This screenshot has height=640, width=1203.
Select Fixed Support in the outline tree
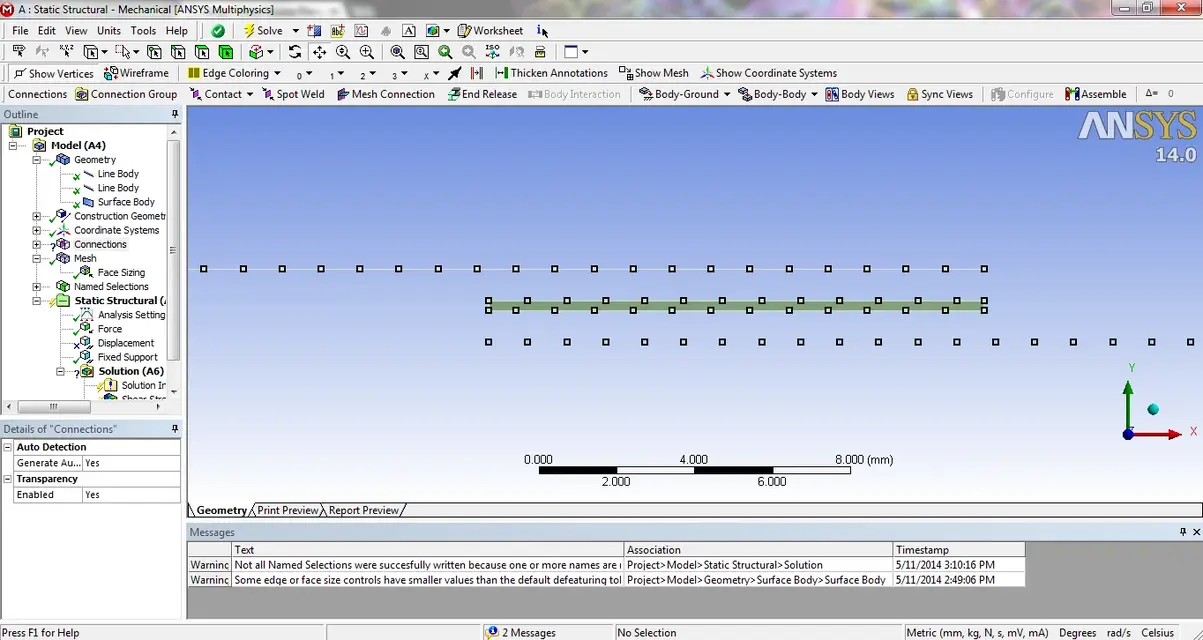click(127, 357)
